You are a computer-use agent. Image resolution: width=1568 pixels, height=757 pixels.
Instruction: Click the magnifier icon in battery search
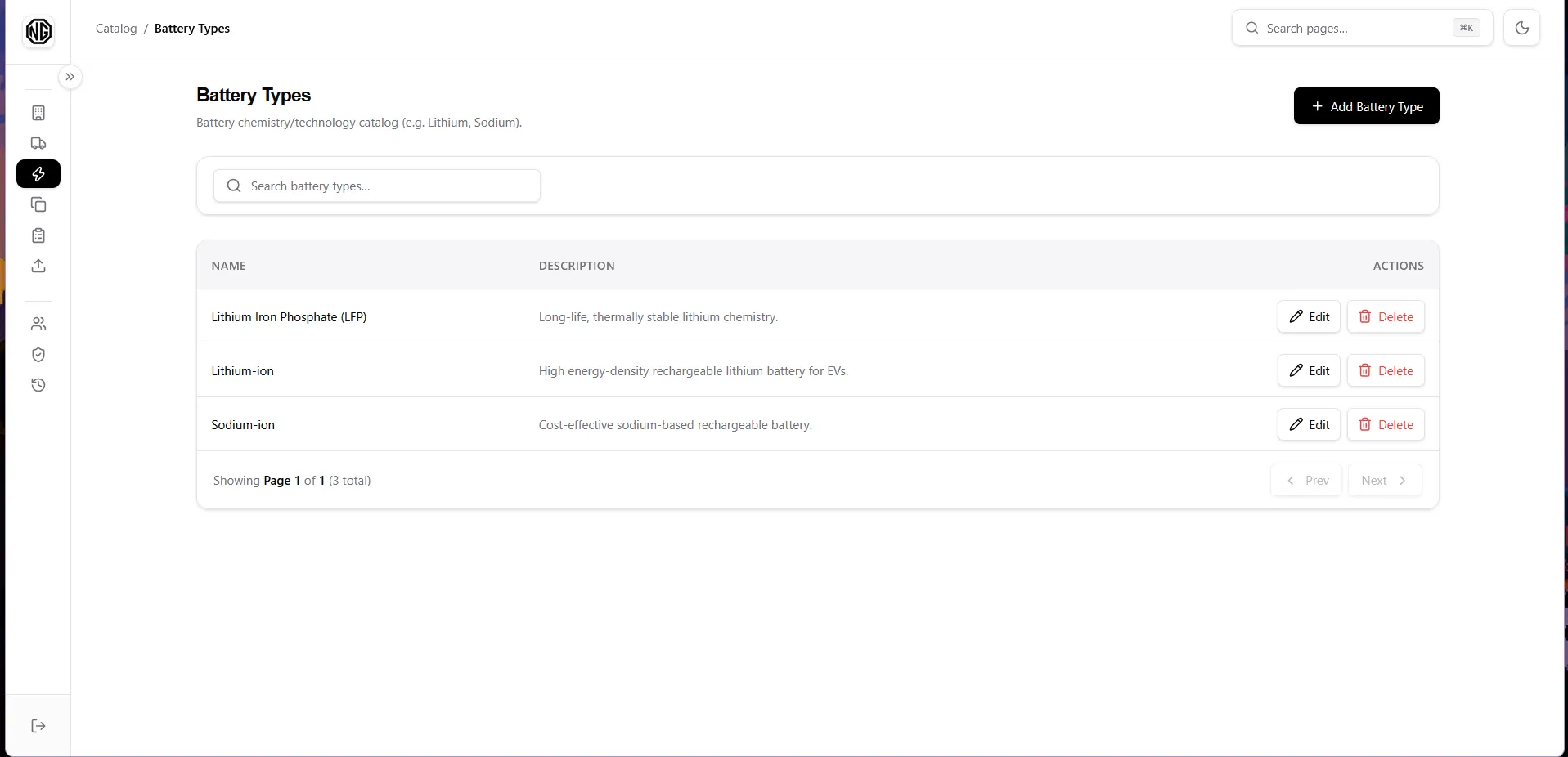click(x=234, y=186)
